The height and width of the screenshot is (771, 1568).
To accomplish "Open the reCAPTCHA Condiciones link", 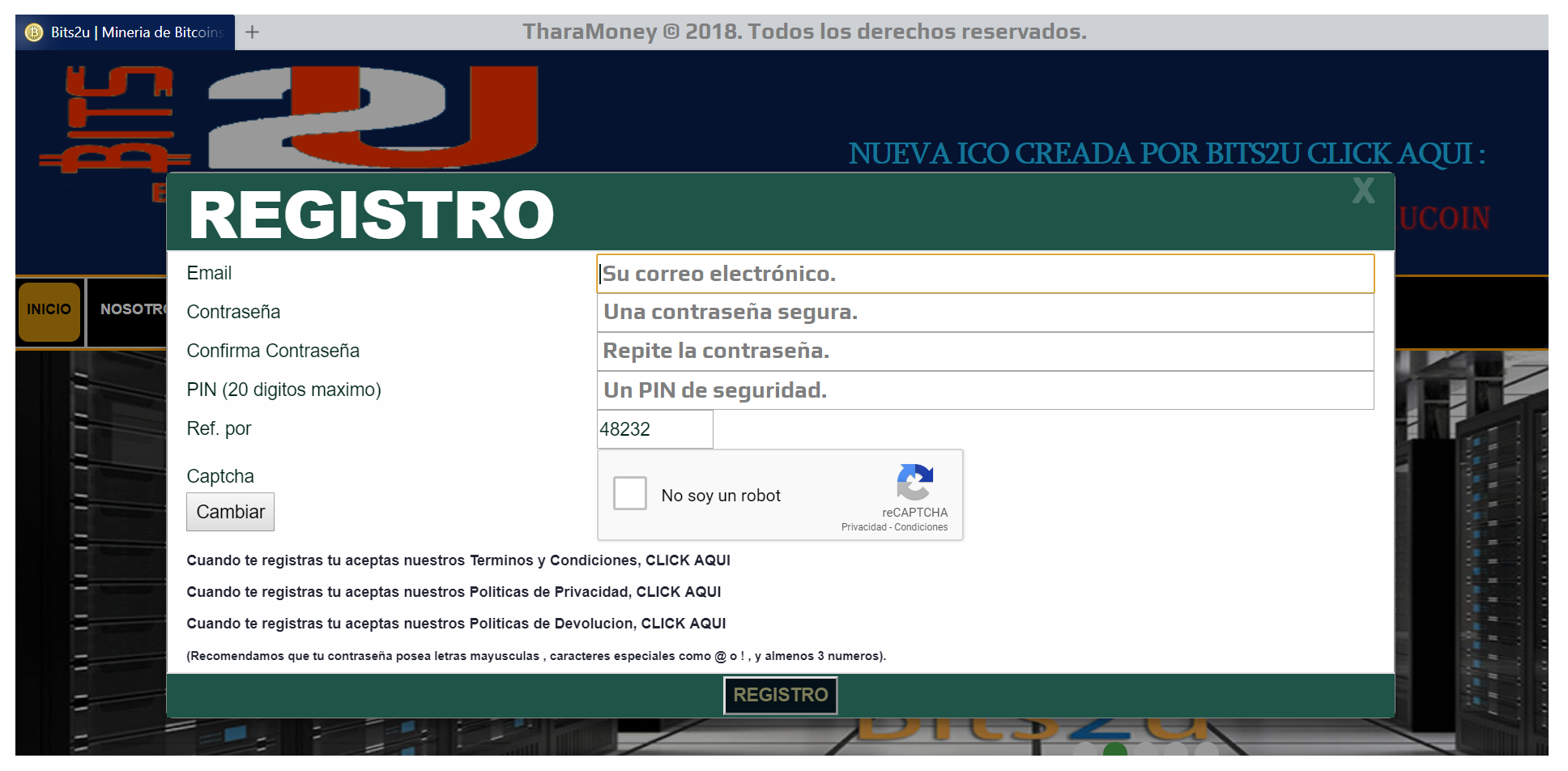I will click(921, 527).
